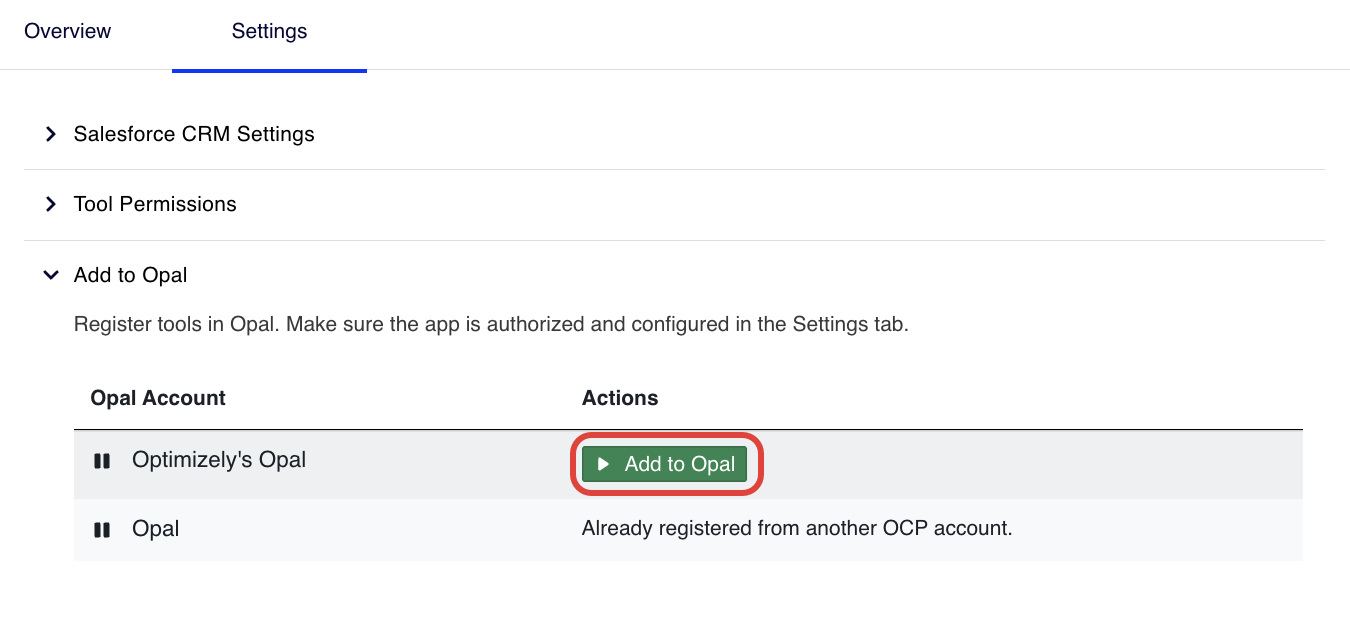Click the pause icon beside the Opal account
The height and width of the screenshot is (642, 1350).
pos(101,530)
